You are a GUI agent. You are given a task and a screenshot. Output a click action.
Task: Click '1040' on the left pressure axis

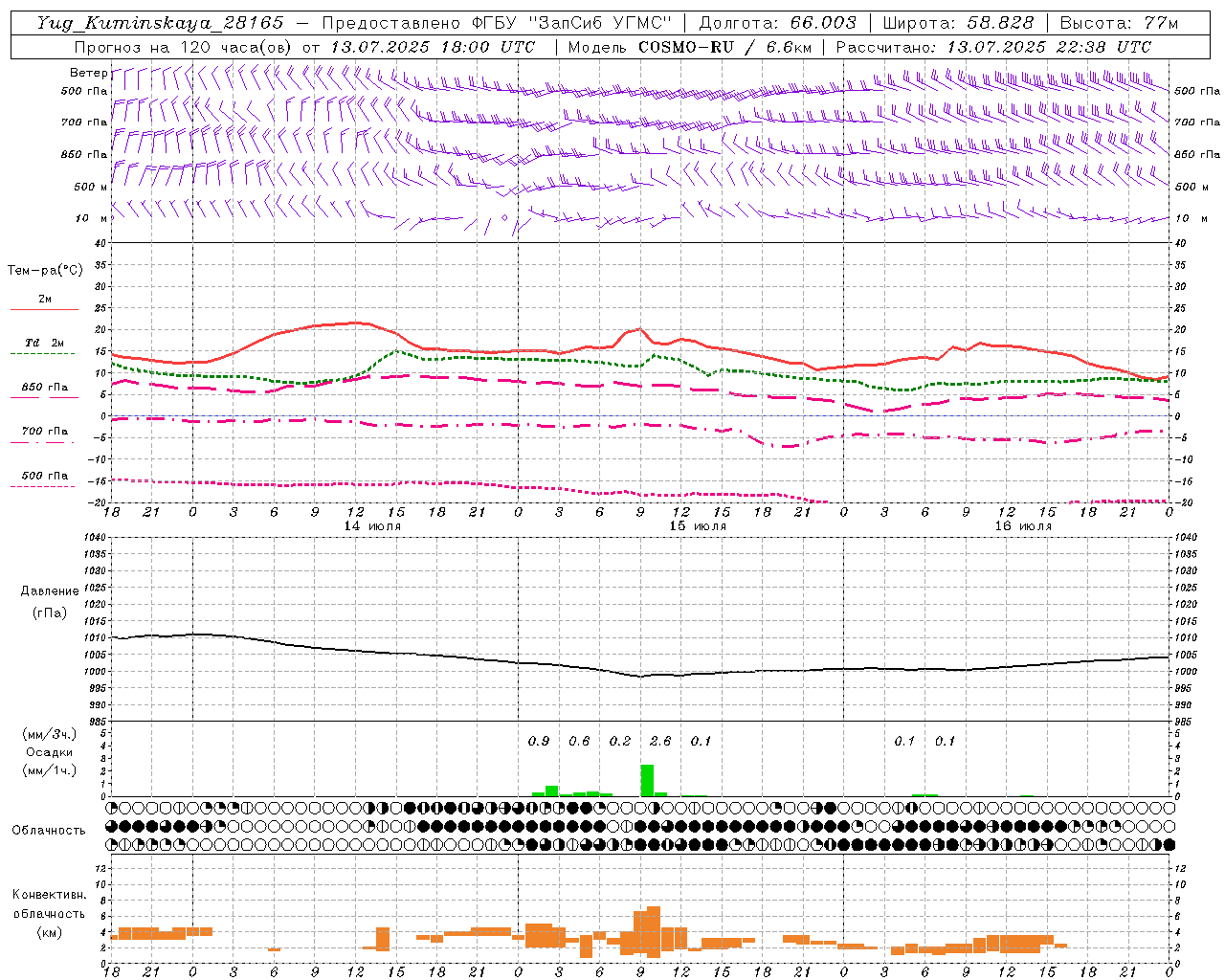pyautogui.click(x=97, y=538)
